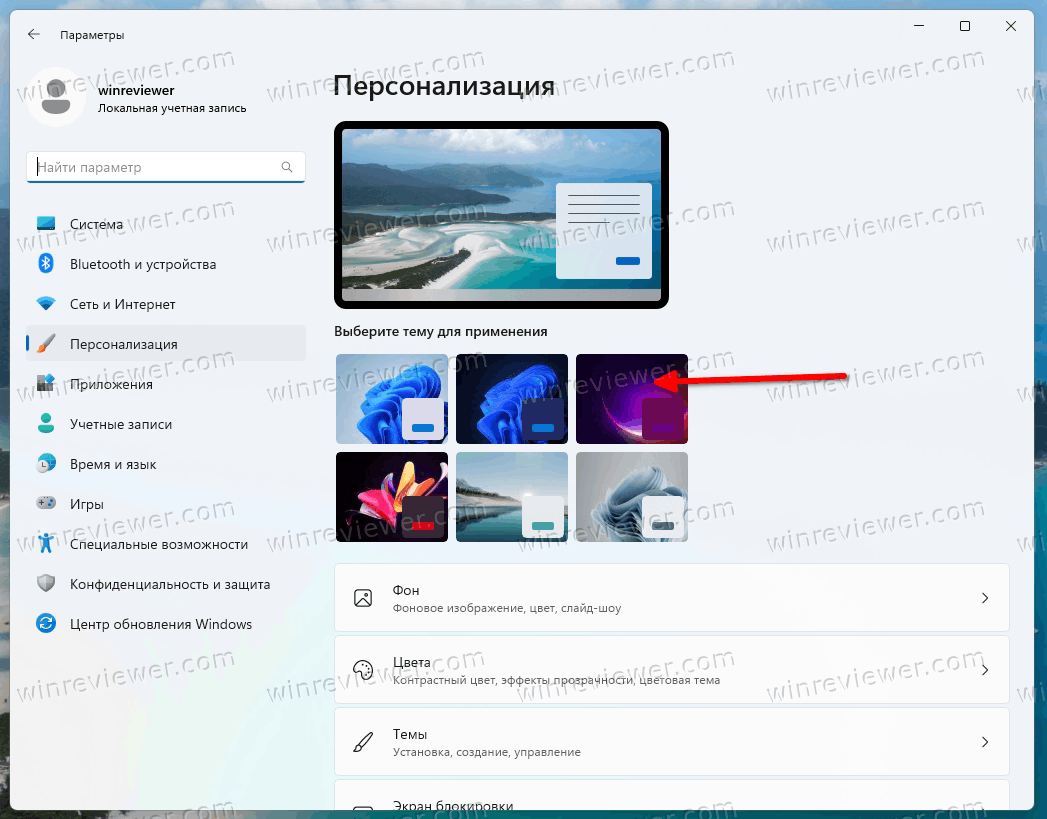The image size is (1047, 819).
Task: Expand the Цвета settings chevron
Action: (x=984, y=670)
